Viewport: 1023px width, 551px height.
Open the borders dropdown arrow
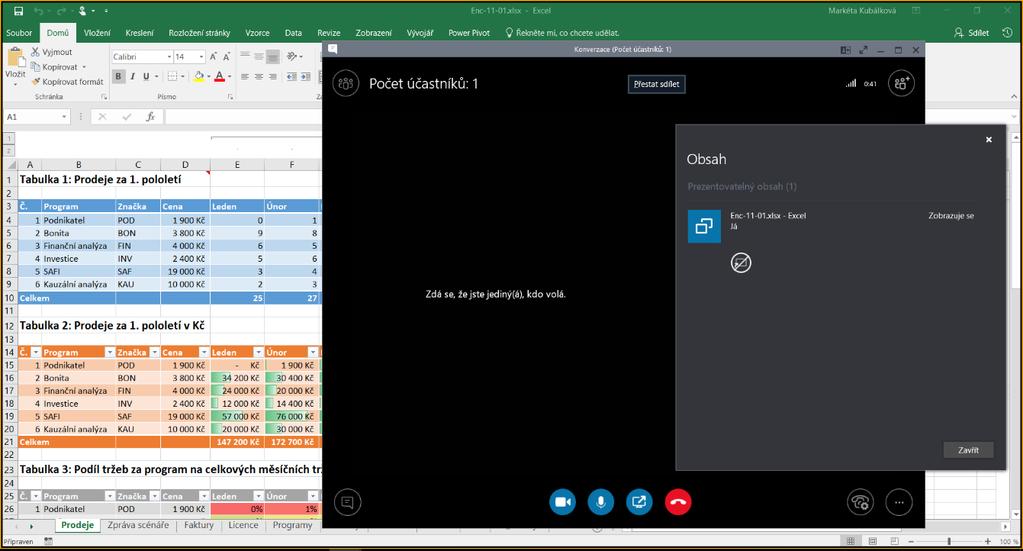pyautogui.click(x=183, y=76)
